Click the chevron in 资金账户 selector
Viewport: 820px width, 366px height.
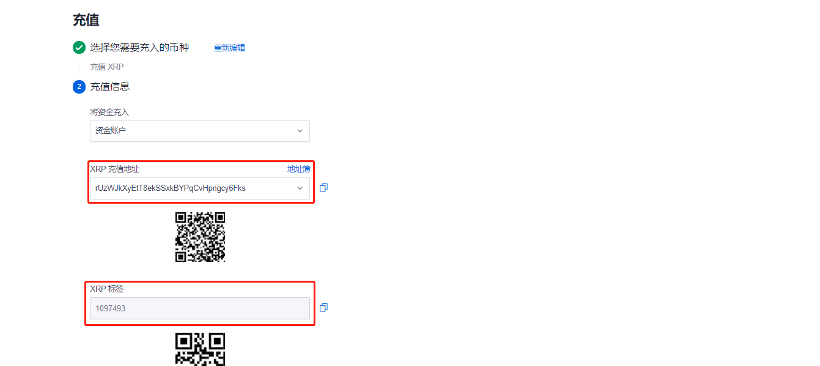tap(300, 131)
